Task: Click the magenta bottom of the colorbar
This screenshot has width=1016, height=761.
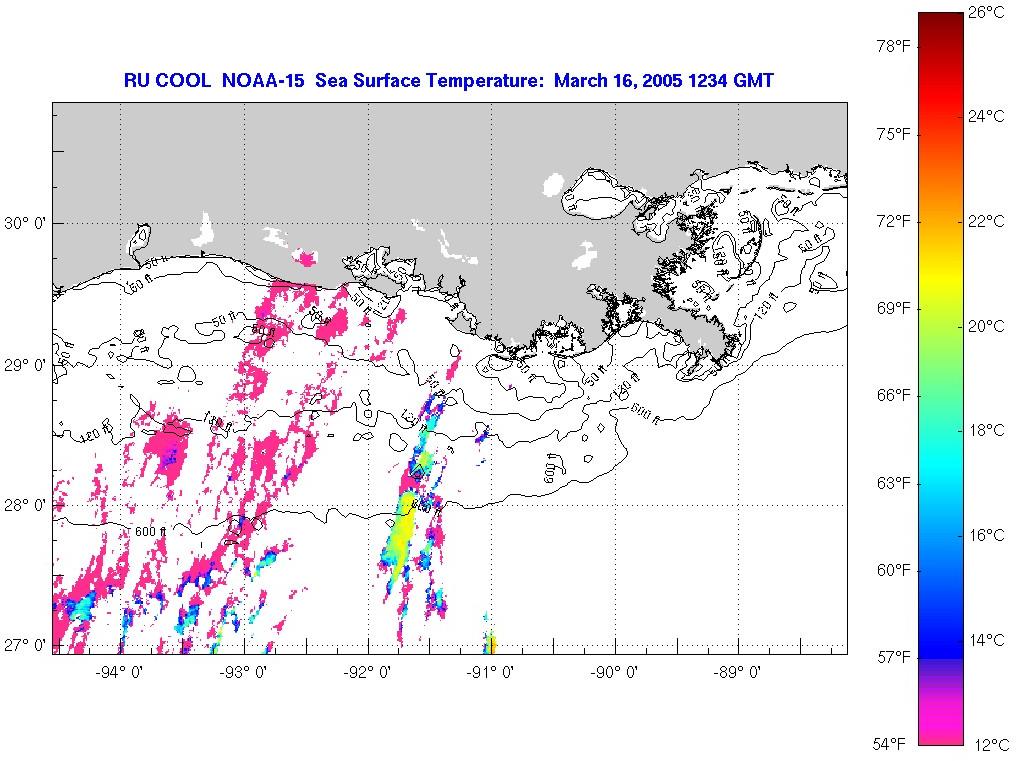Action: [941, 723]
